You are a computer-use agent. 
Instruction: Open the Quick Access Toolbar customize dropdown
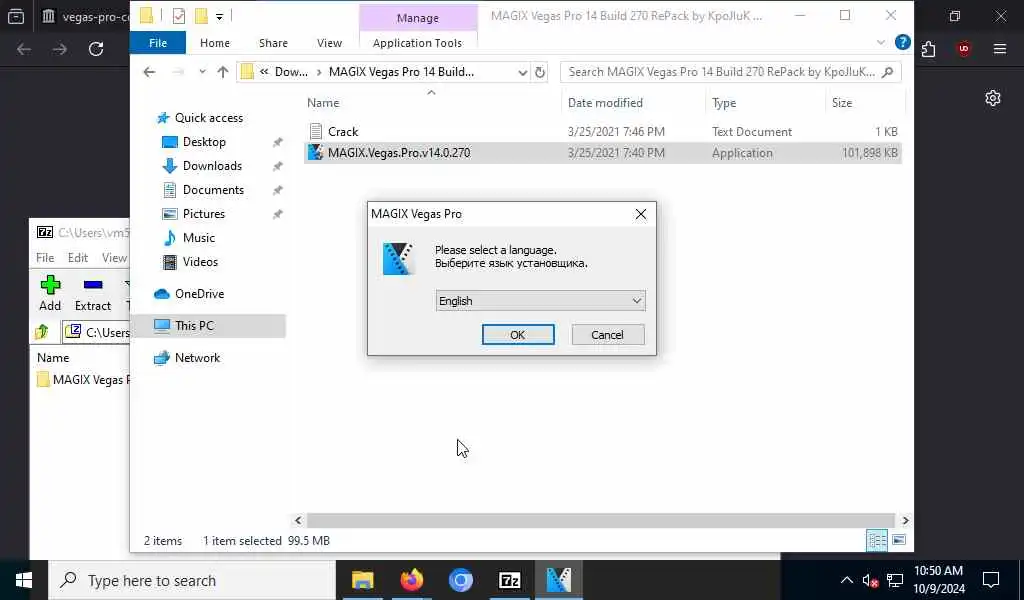click(x=219, y=17)
